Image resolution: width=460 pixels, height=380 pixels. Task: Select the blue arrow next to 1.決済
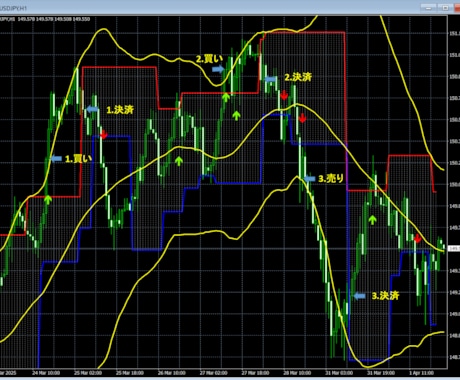[x=92, y=109]
